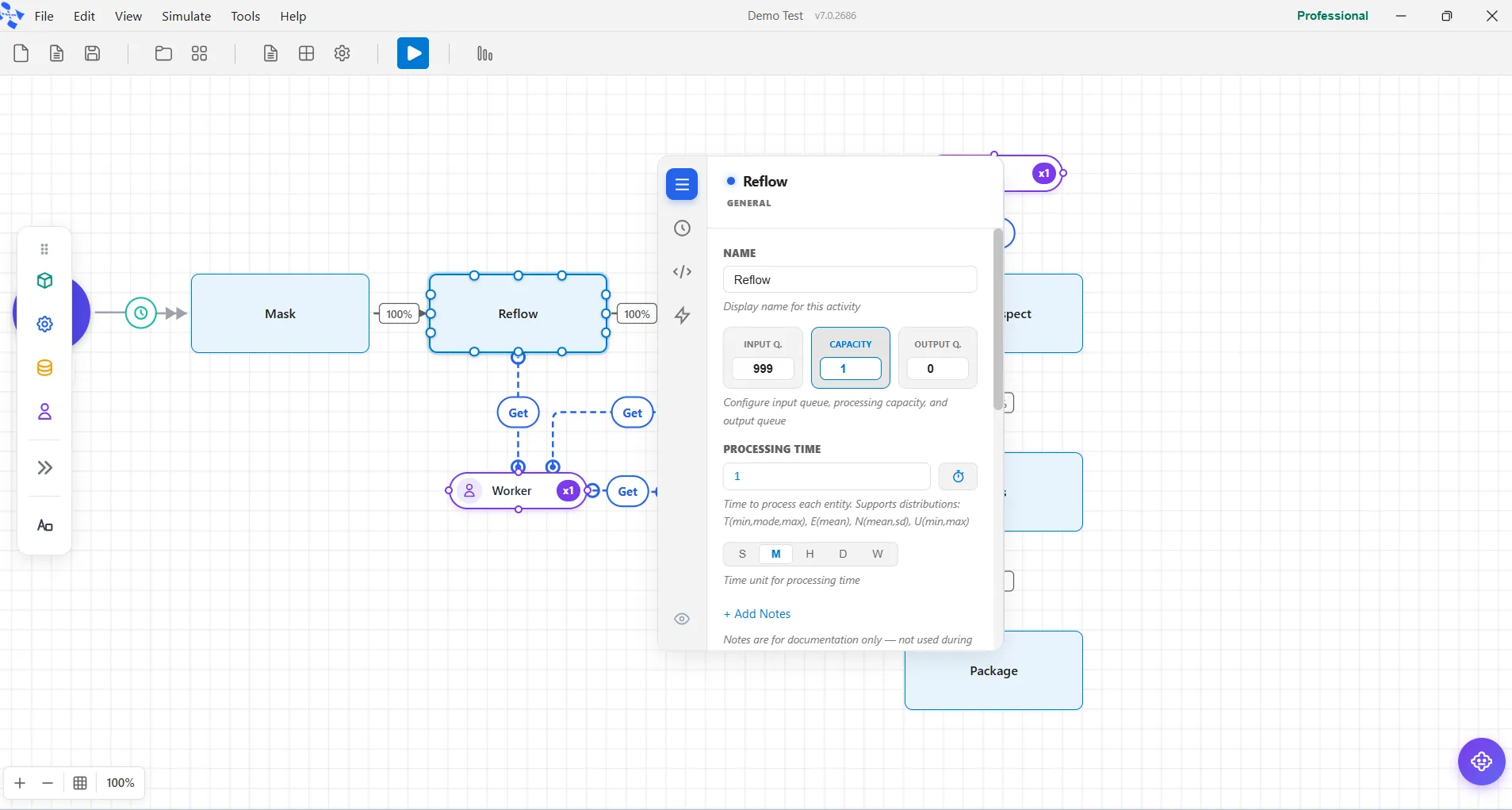Select S seconds time unit
Image resolution: width=1512 pixels, height=810 pixels.
[742, 554]
